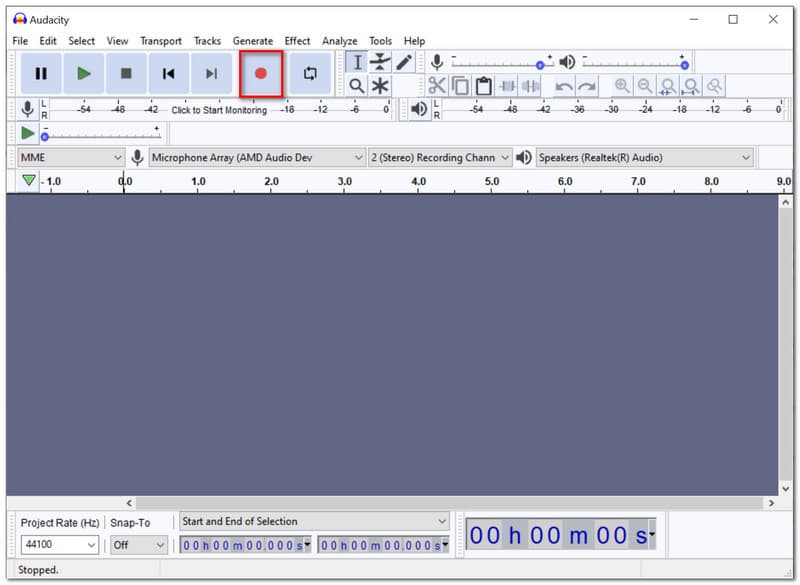
Task: Fit project to window width
Action: pos(691,86)
